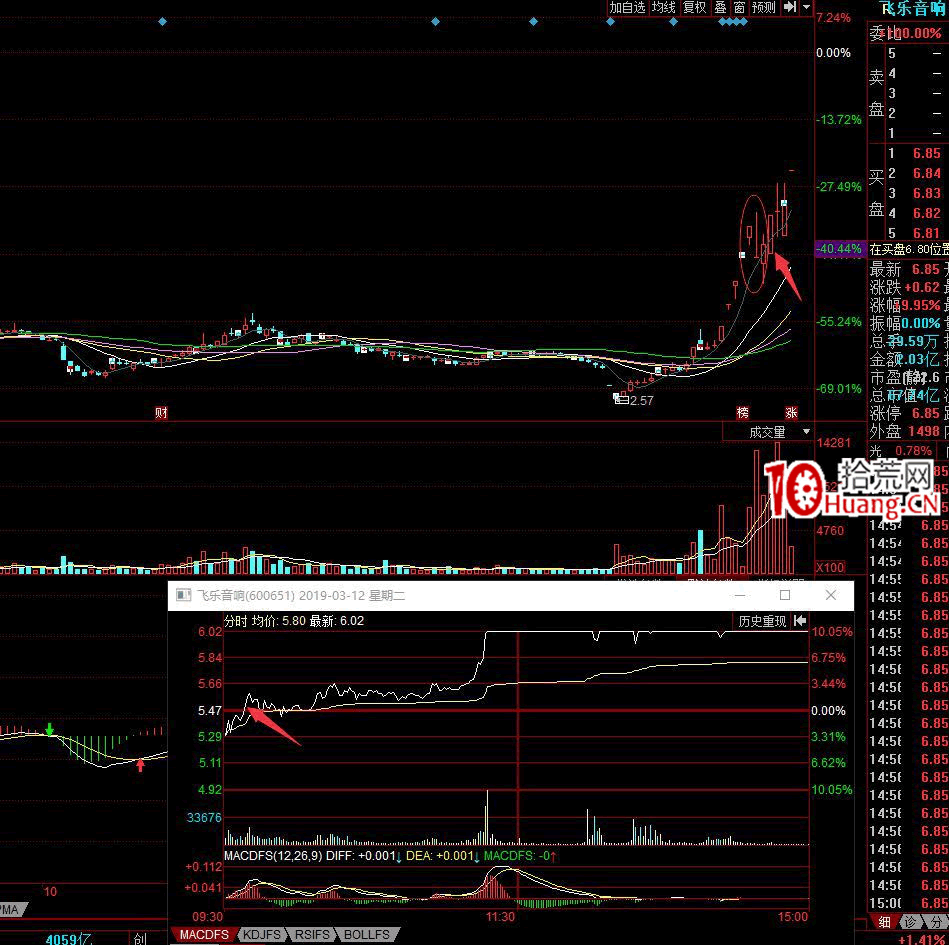Click the 4059亿 turnover value

[x=69, y=940]
